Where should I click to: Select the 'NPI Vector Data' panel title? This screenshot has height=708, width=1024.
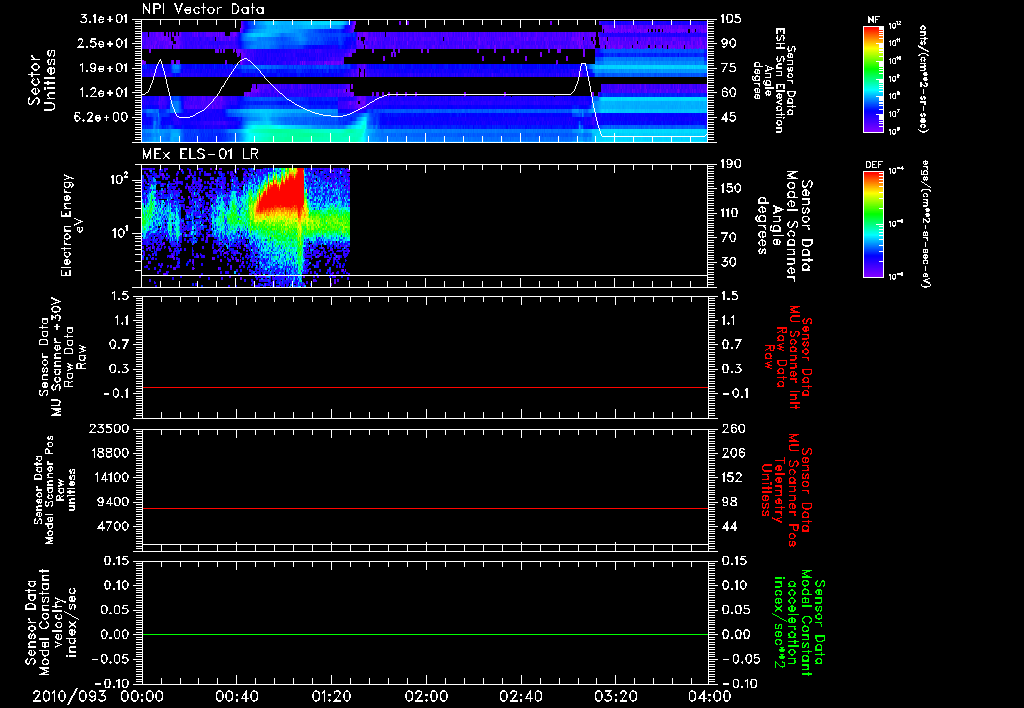[x=203, y=9]
